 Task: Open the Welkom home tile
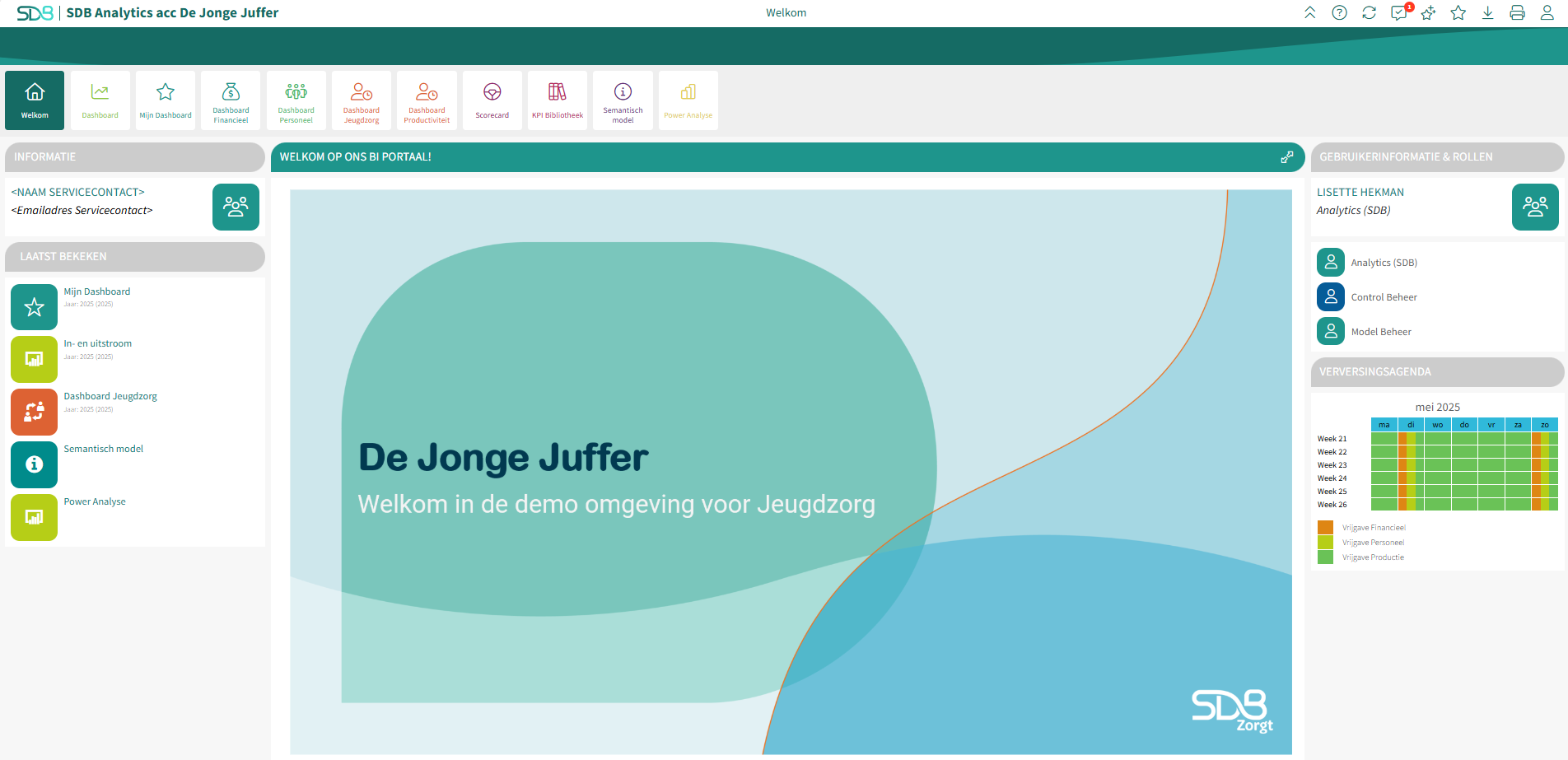[35, 100]
